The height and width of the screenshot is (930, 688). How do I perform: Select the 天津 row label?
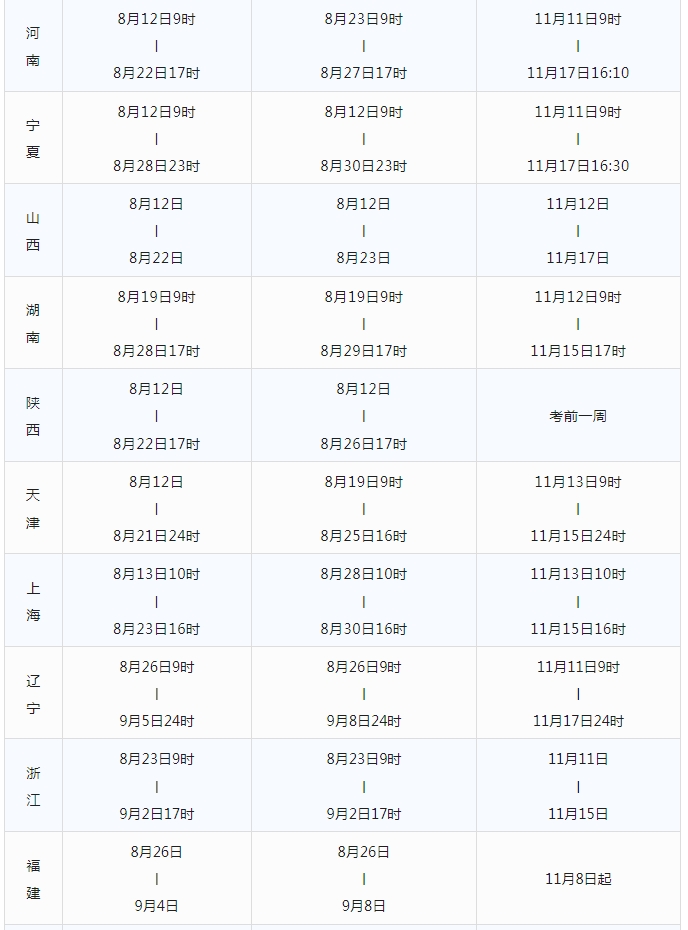(33, 509)
